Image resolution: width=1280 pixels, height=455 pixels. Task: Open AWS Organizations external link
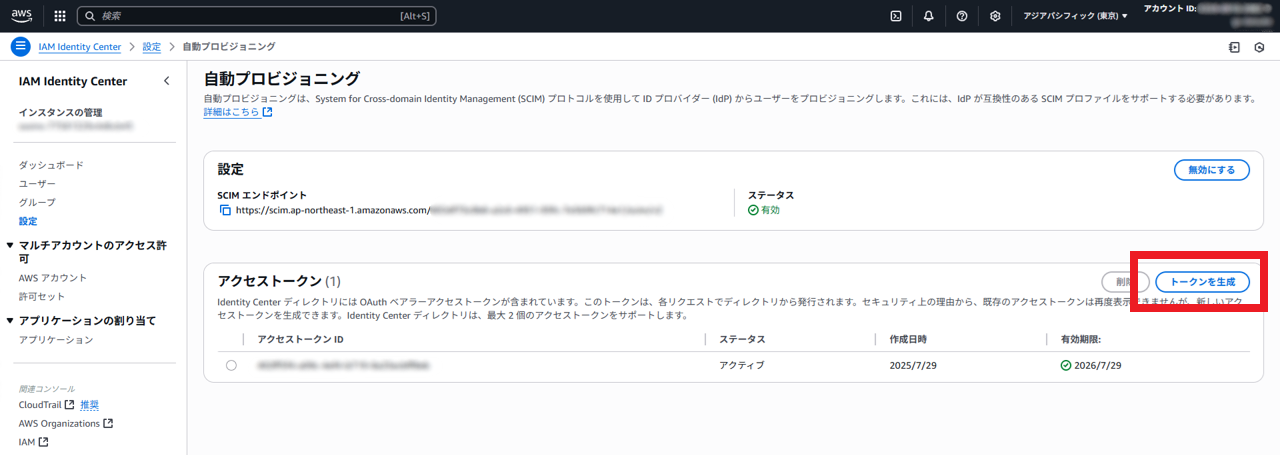[65, 424]
